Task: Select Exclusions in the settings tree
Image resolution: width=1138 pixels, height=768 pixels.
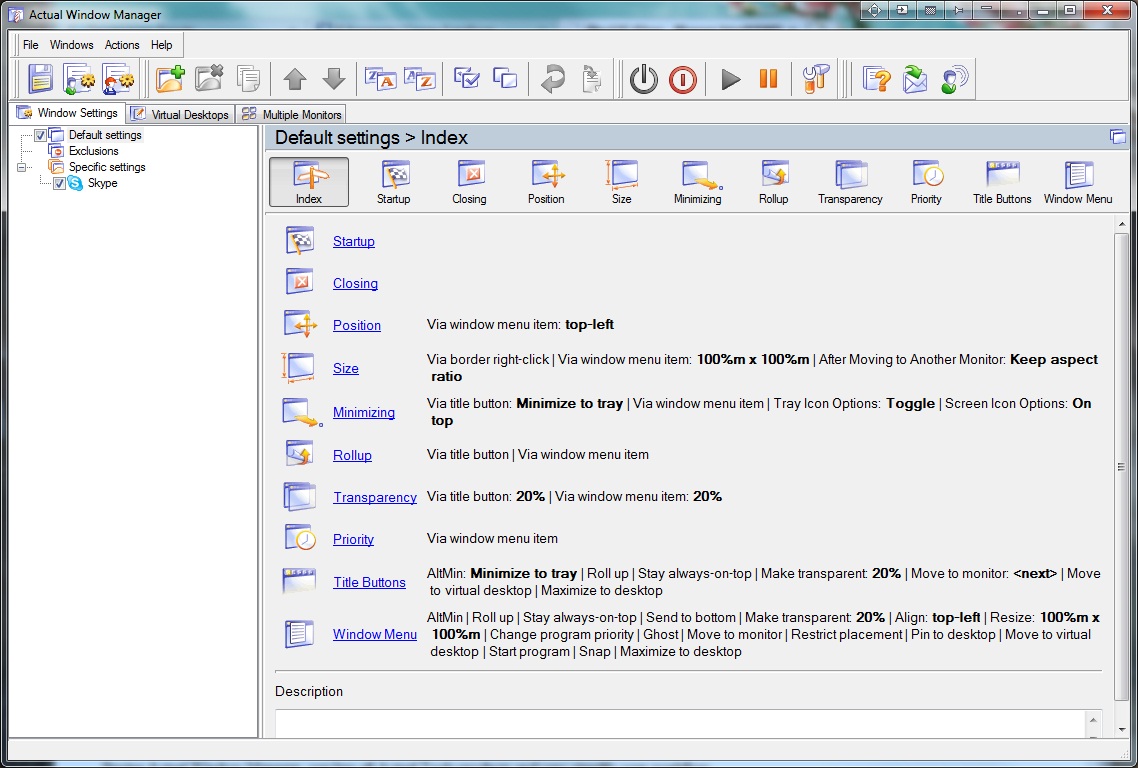Action: pyautogui.click(x=93, y=151)
